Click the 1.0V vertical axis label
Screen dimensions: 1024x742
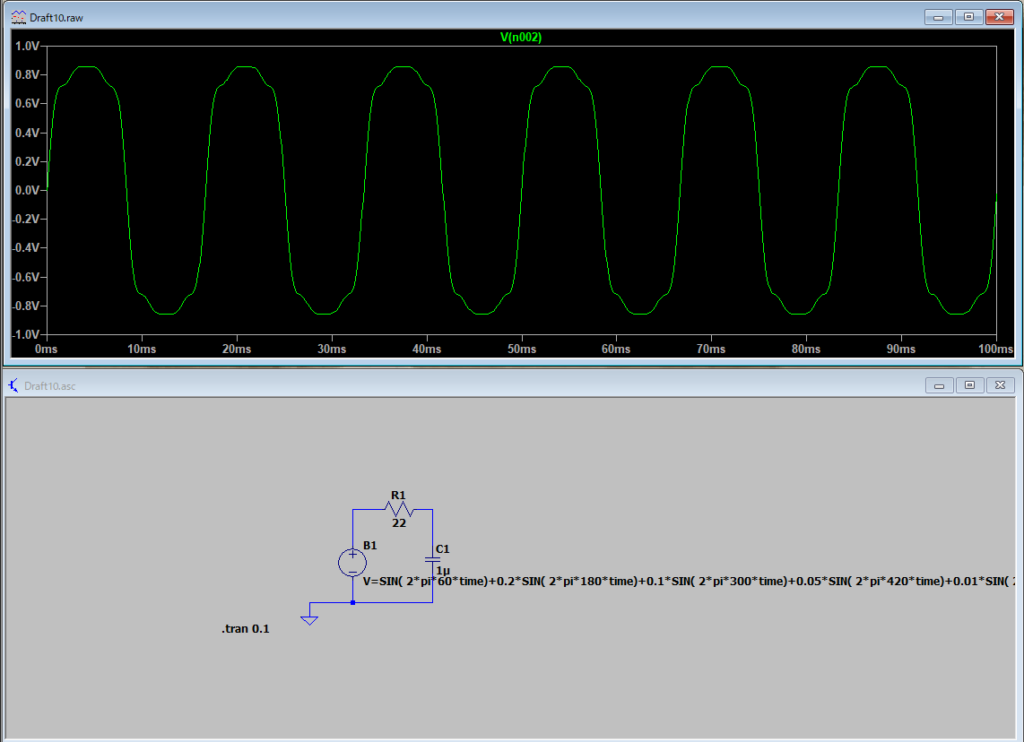(24, 46)
